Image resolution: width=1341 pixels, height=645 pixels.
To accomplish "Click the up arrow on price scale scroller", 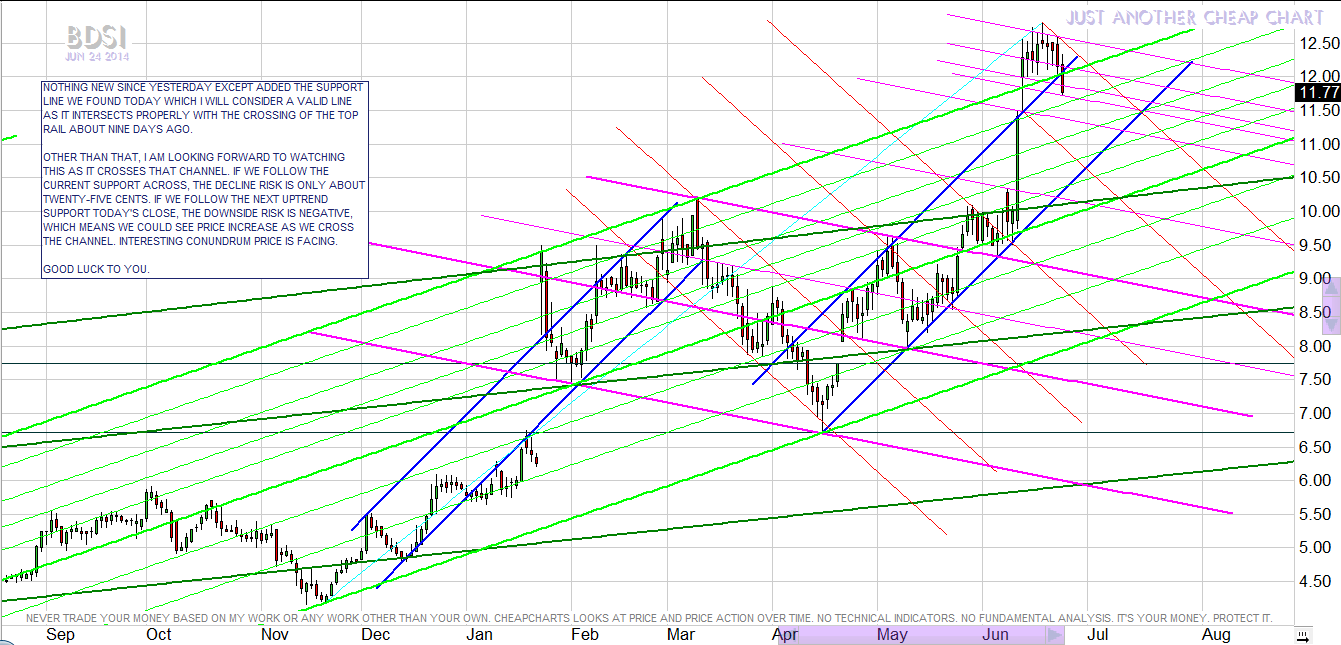I will point(1331,286).
